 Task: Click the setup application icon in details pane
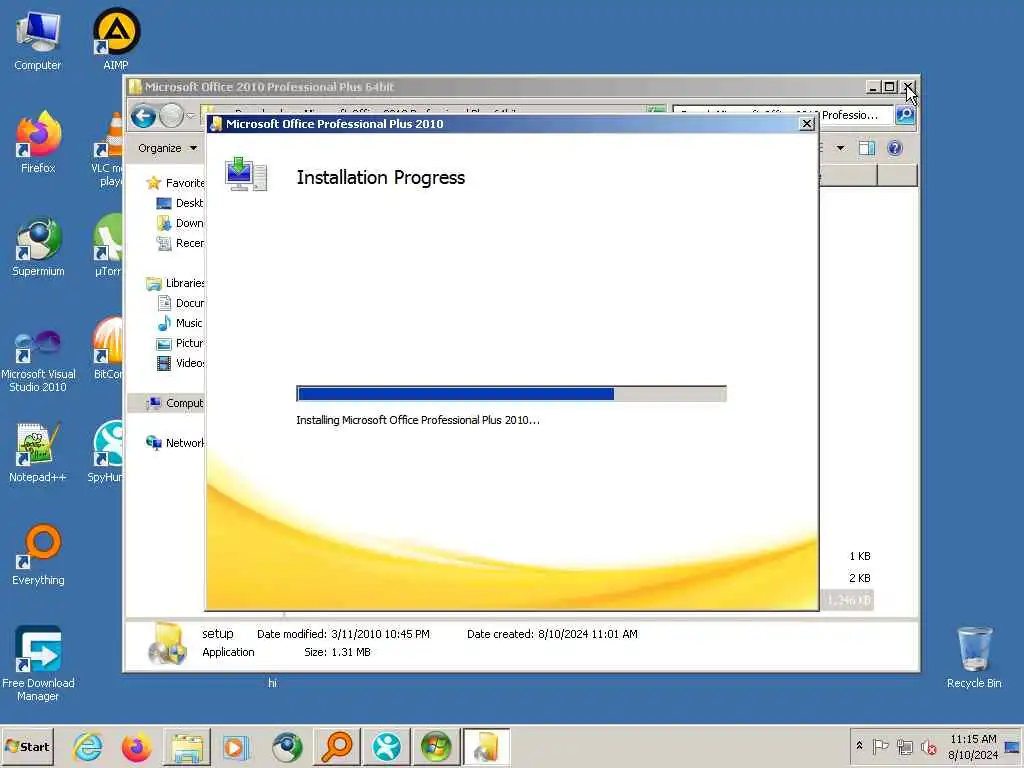pos(167,644)
